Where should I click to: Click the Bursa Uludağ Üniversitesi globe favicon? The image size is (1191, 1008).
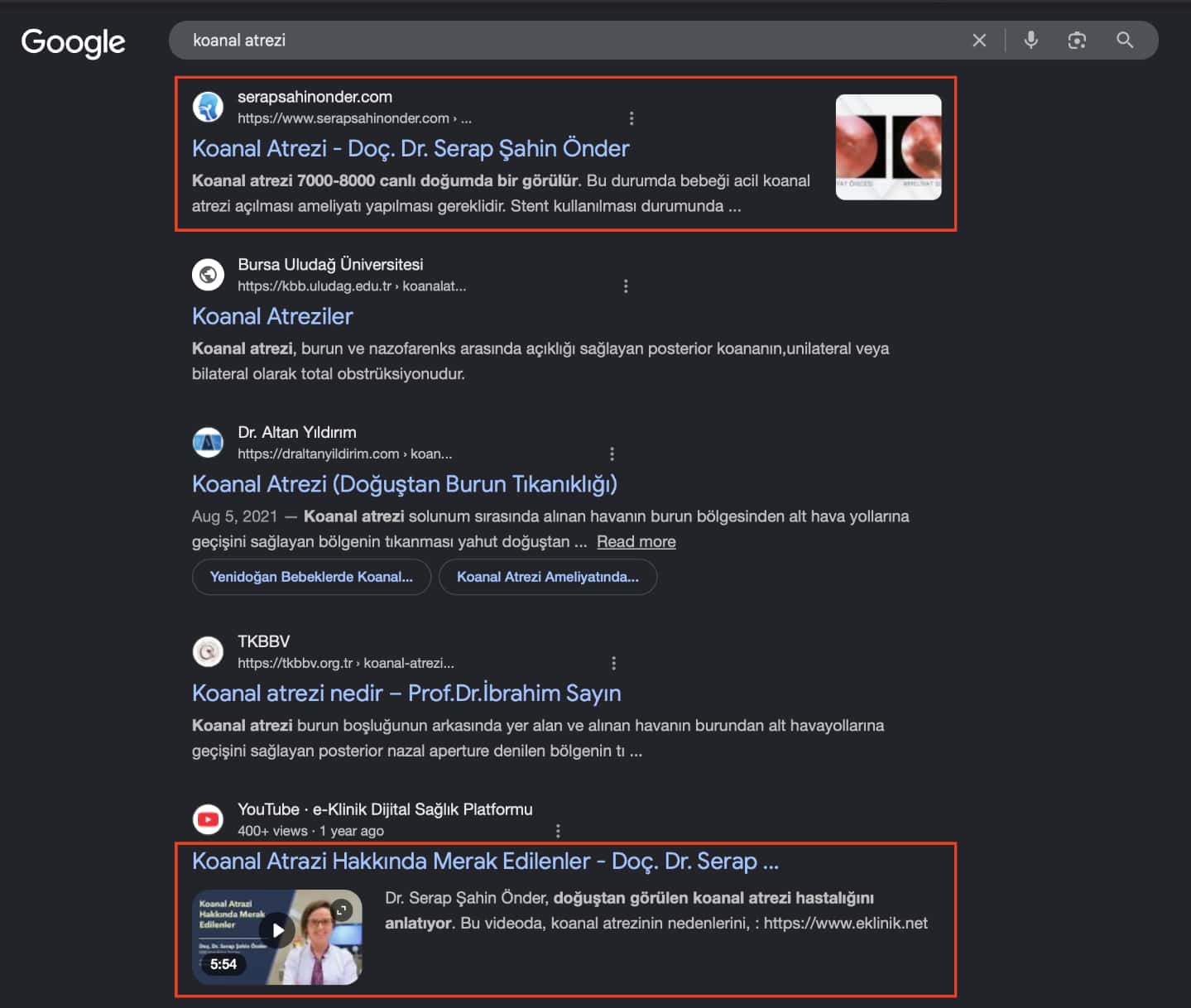tap(208, 275)
